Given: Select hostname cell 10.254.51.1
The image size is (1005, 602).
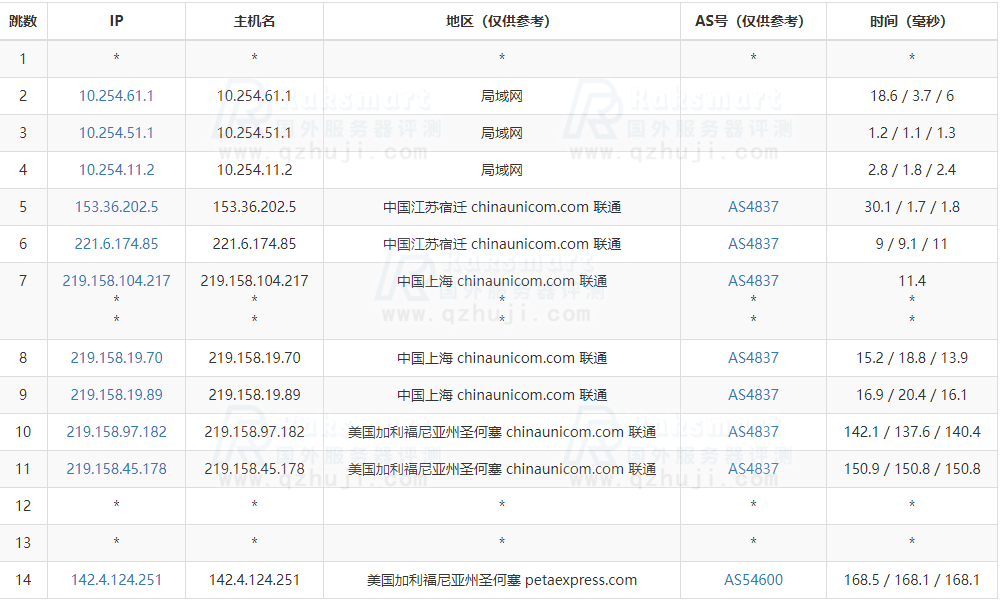Looking at the screenshot, I should [x=254, y=133].
